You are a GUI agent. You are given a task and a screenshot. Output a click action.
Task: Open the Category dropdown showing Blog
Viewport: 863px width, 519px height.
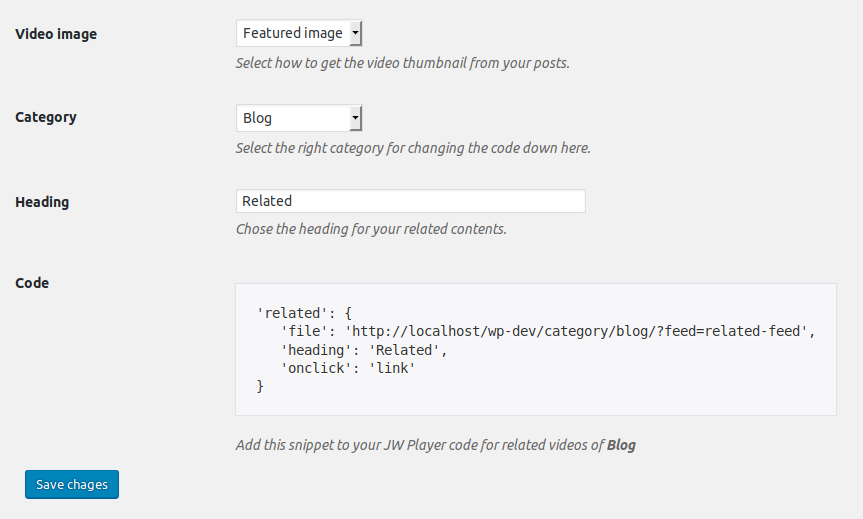point(299,118)
